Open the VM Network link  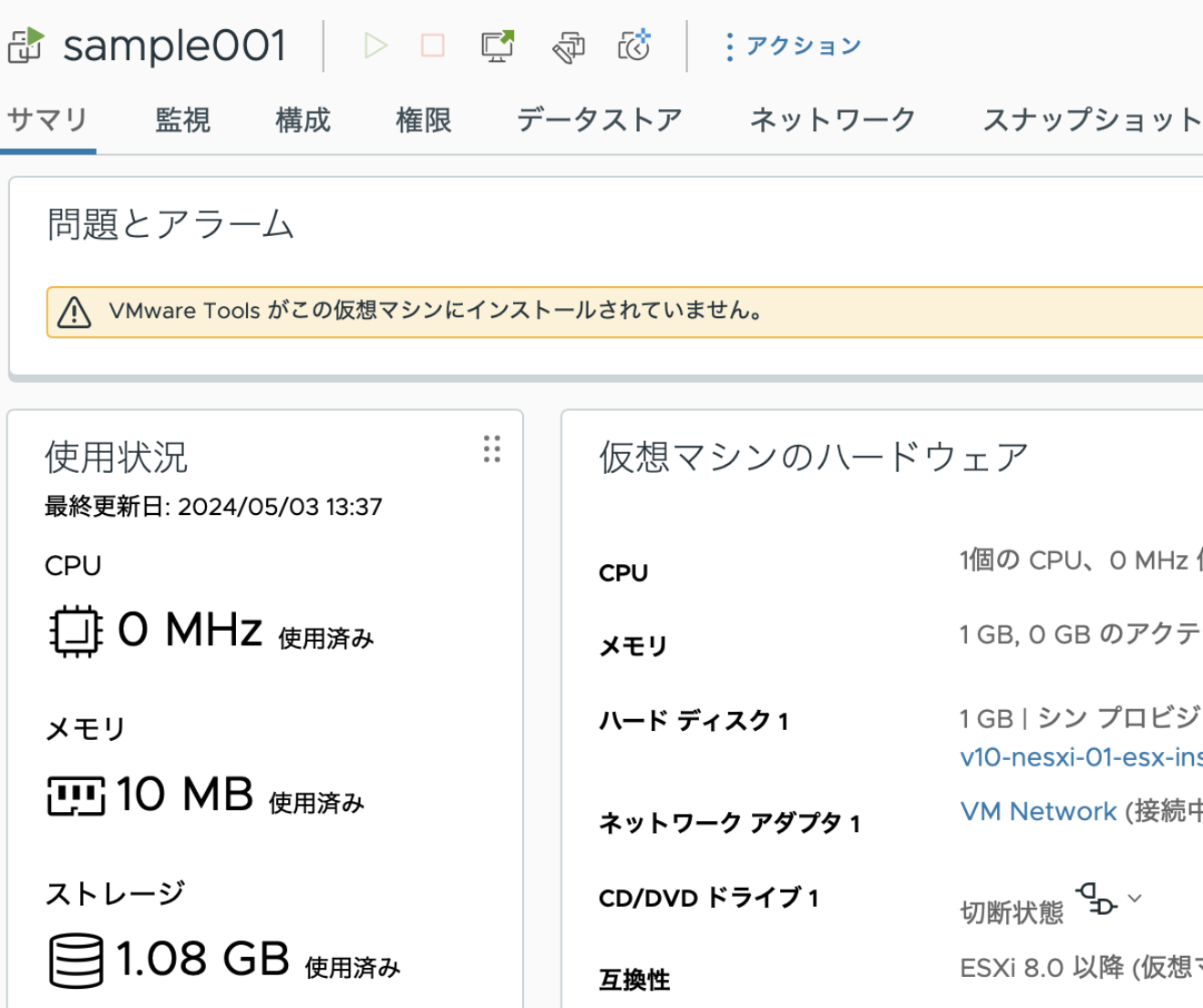pyautogui.click(x=1040, y=811)
